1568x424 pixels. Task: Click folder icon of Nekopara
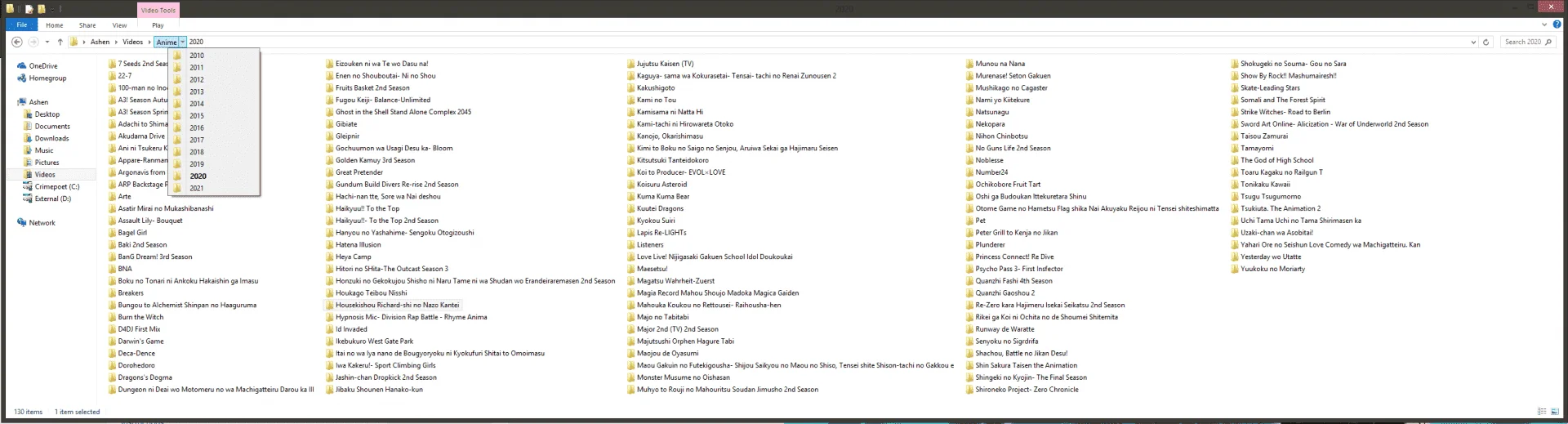(969, 124)
